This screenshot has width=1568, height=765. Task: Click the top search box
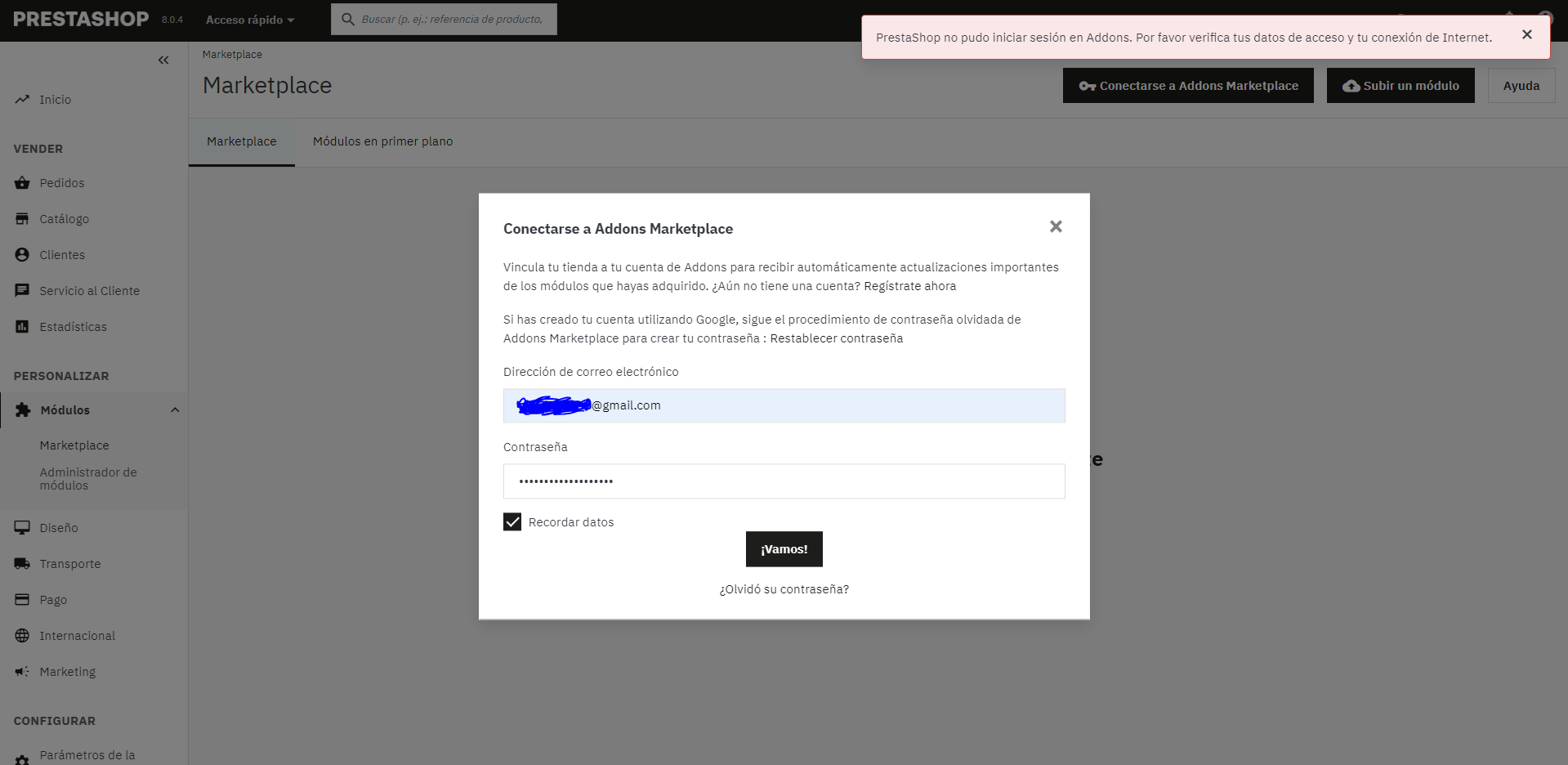coord(444,19)
